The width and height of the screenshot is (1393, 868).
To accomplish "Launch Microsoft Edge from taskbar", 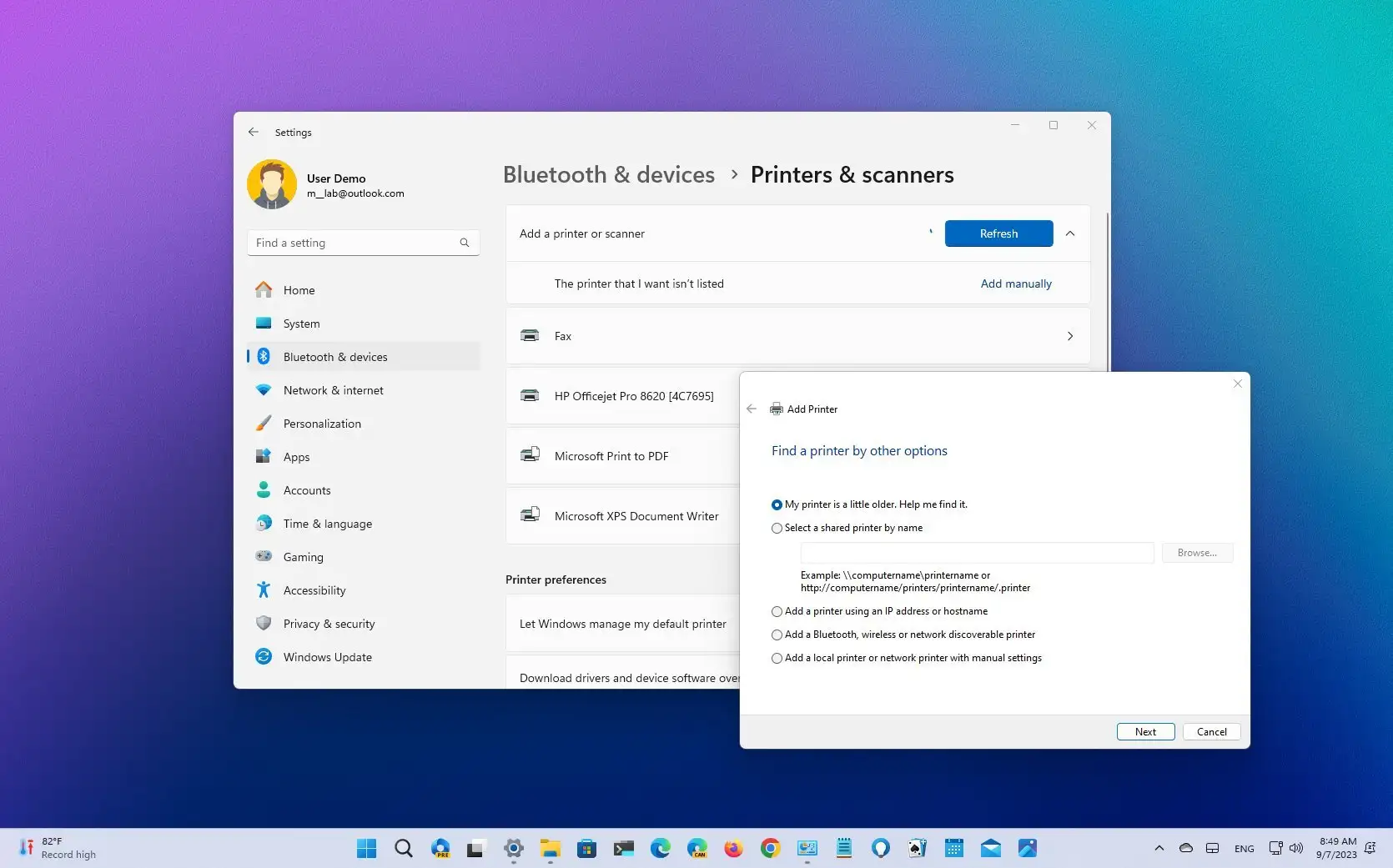I will tap(661, 848).
